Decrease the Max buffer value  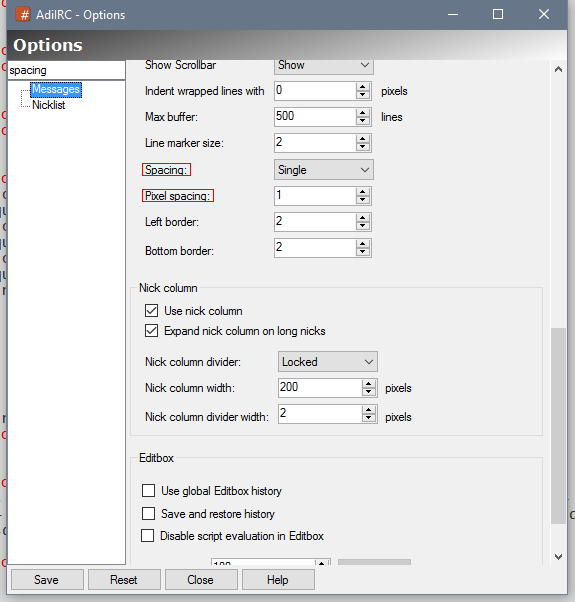point(362,121)
